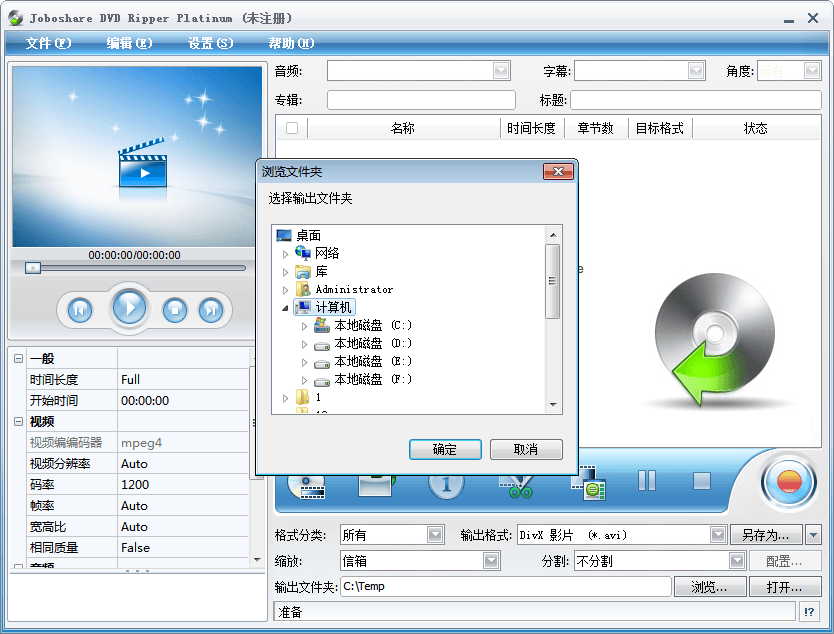Open the 设置 menu

click(210, 43)
